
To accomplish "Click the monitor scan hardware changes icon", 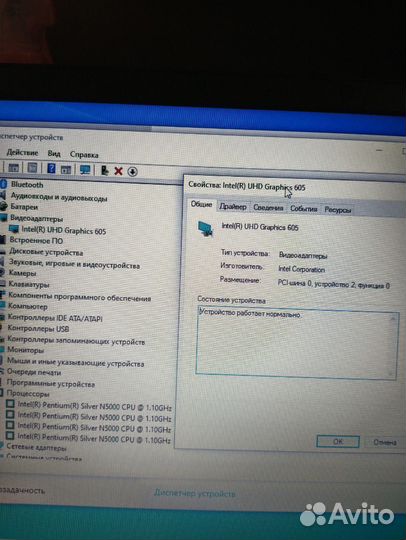I will click(85, 170).
